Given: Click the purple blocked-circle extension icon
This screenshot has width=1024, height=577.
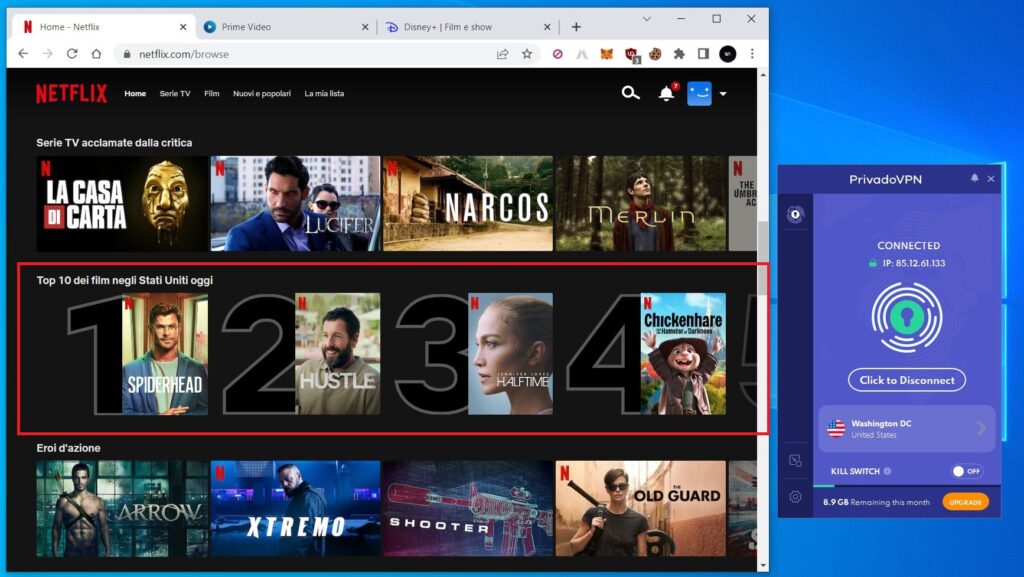Looking at the screenshot, I should coord(558,54).
